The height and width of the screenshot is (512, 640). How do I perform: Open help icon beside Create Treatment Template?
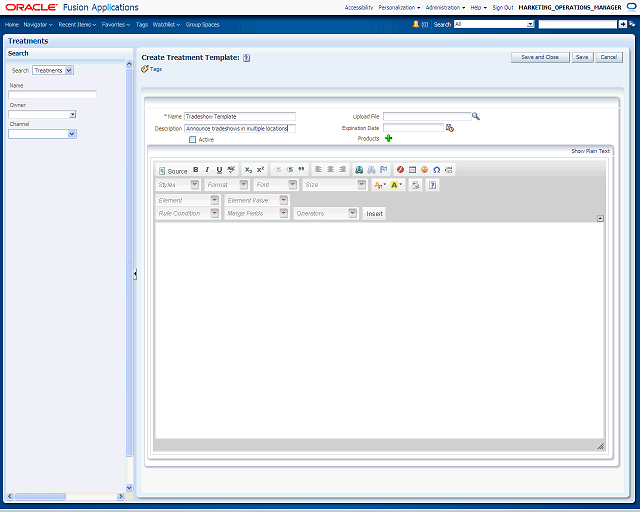coord(246,58)
